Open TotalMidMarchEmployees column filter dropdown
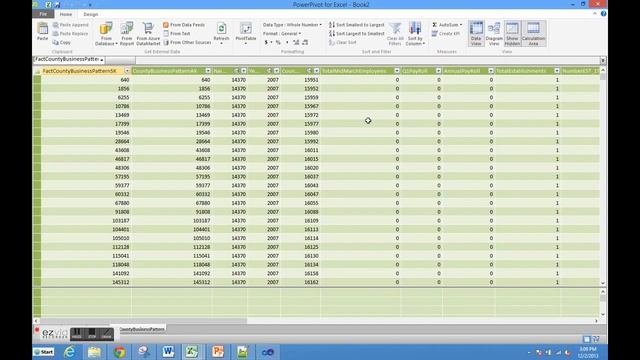This screenshot has height=360, width=640. click(397, 71)
